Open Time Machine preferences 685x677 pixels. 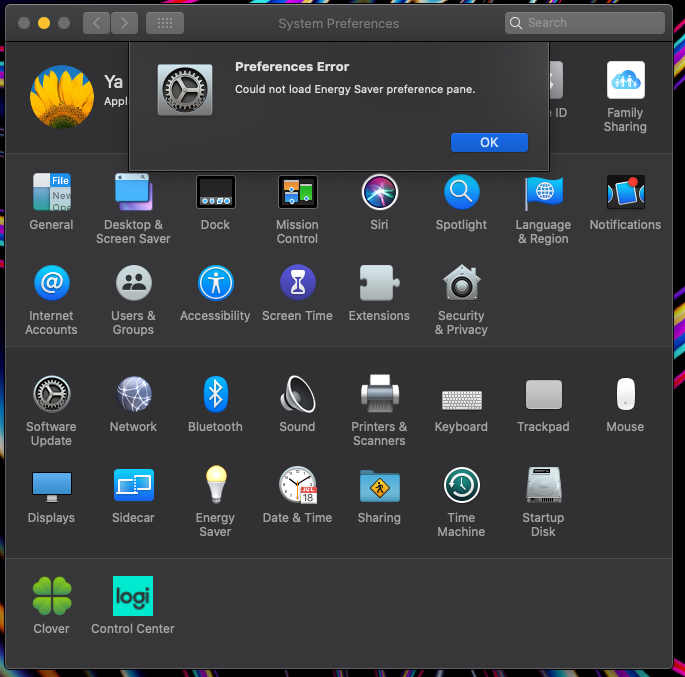point(462,485)
